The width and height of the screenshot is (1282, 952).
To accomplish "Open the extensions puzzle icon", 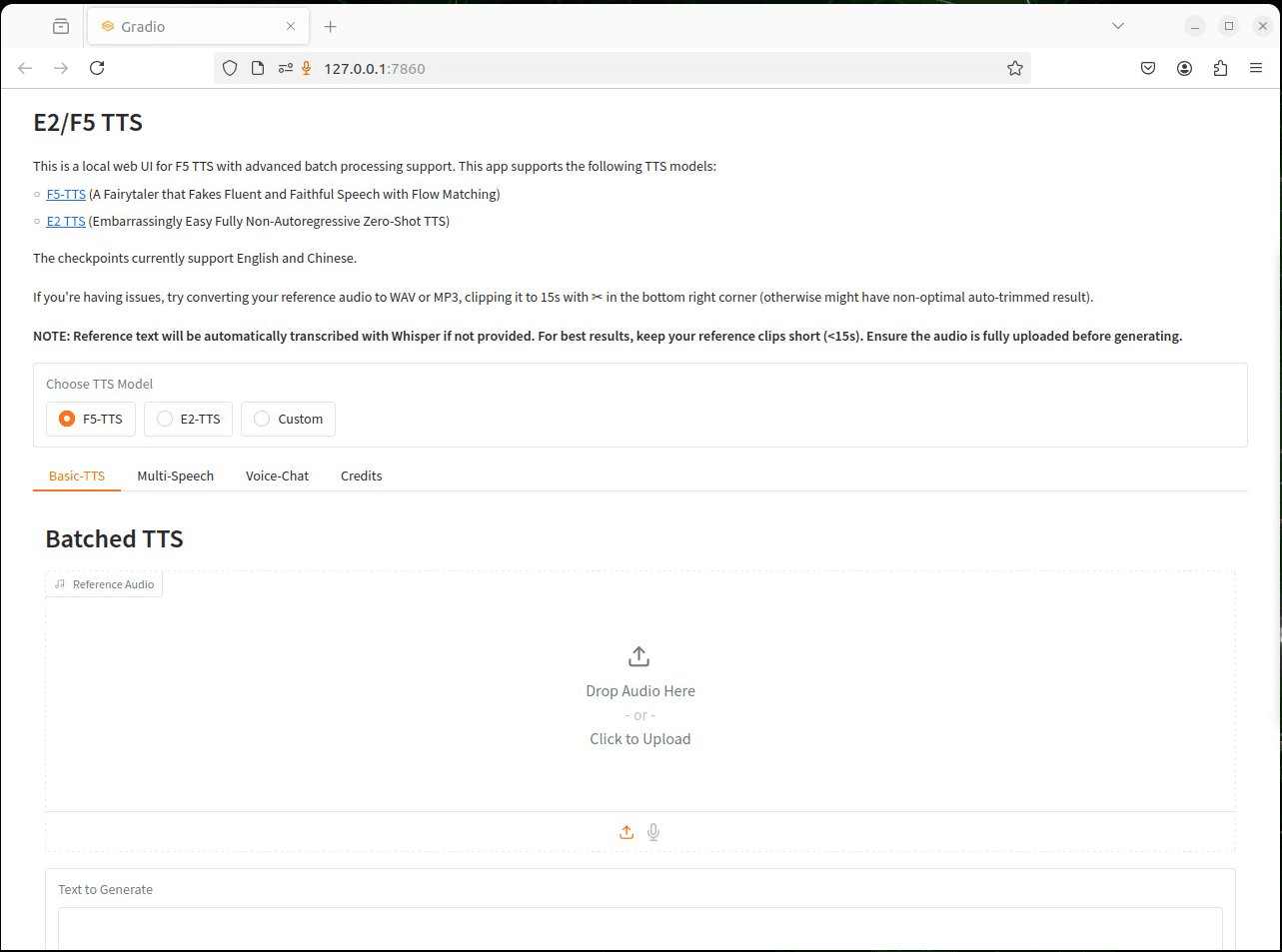I will coord(1220,68).
